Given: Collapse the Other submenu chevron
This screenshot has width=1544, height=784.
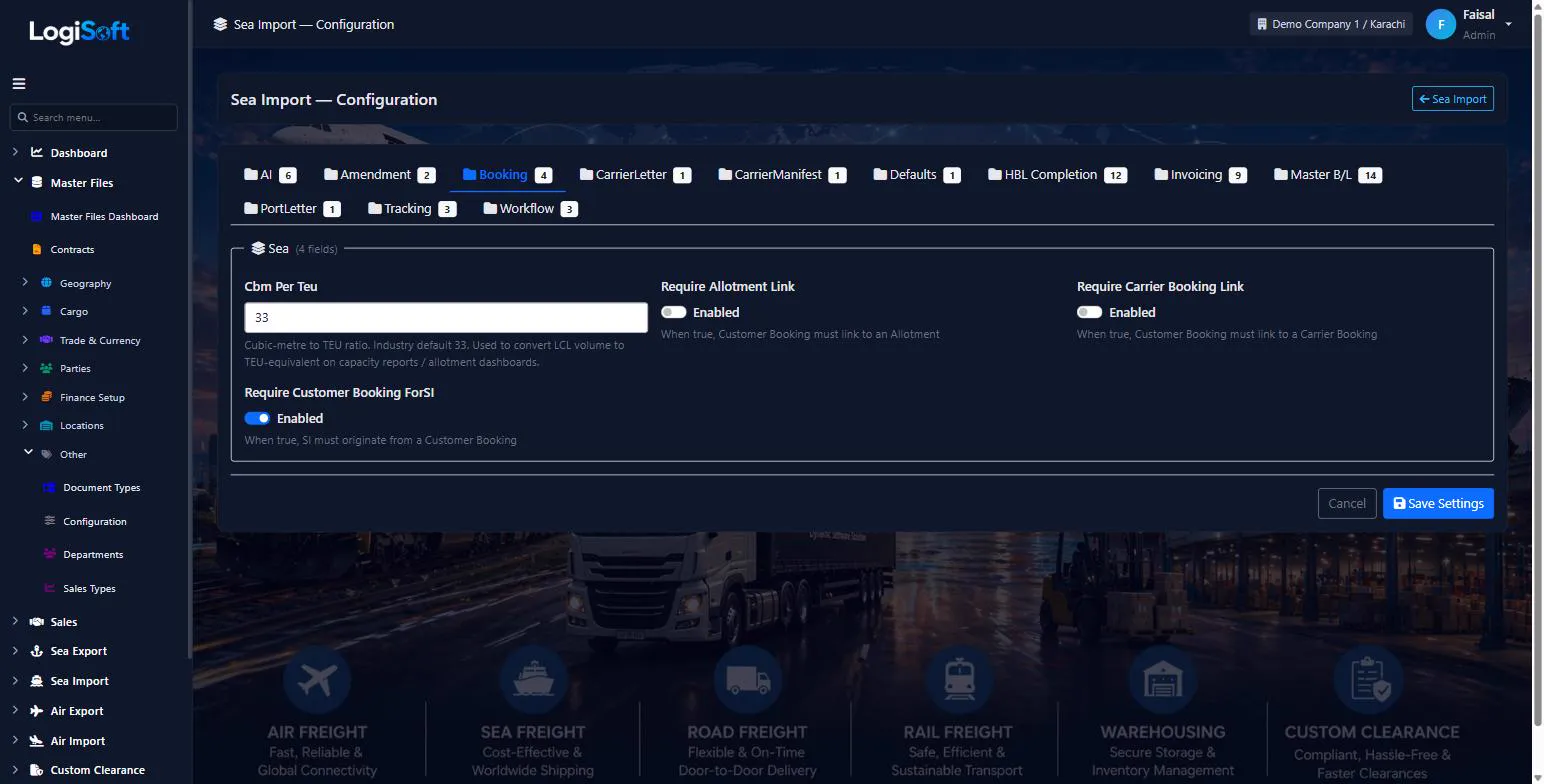Looking at the screenshot, I should [28, 453].
